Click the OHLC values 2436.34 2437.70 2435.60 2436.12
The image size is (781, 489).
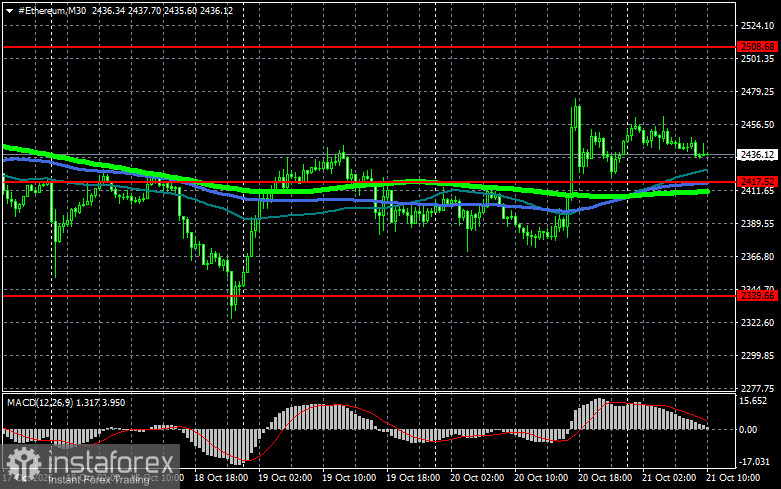coord(162,10)
